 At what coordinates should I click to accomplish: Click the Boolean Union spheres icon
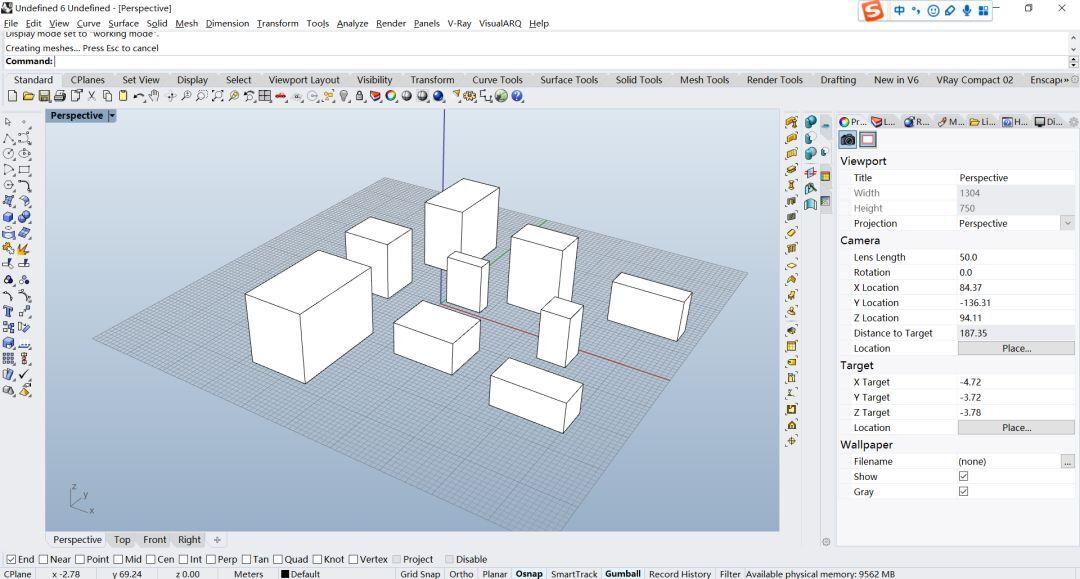(24, 218)
